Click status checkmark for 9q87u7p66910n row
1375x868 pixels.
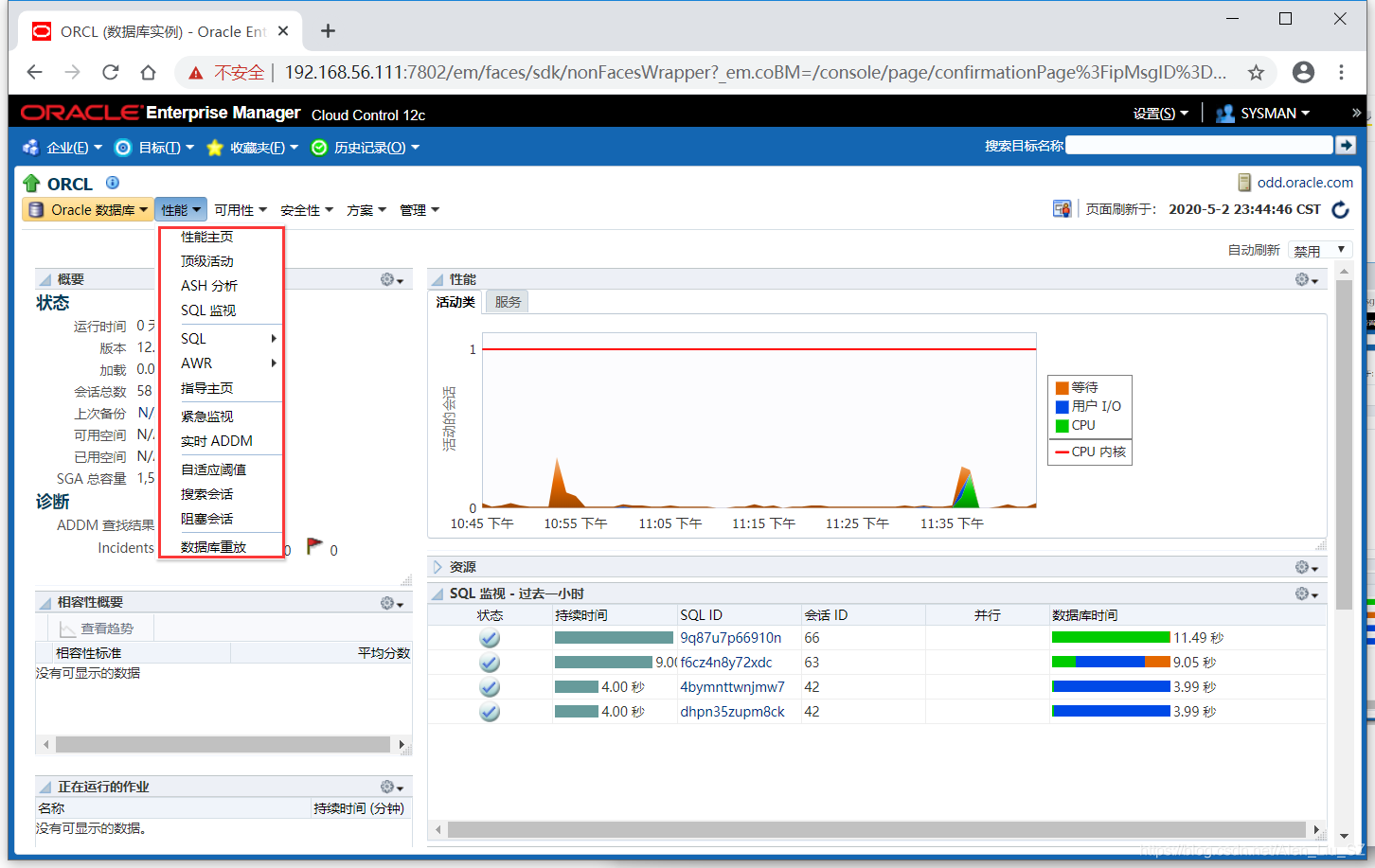click(x=490, y=638)
